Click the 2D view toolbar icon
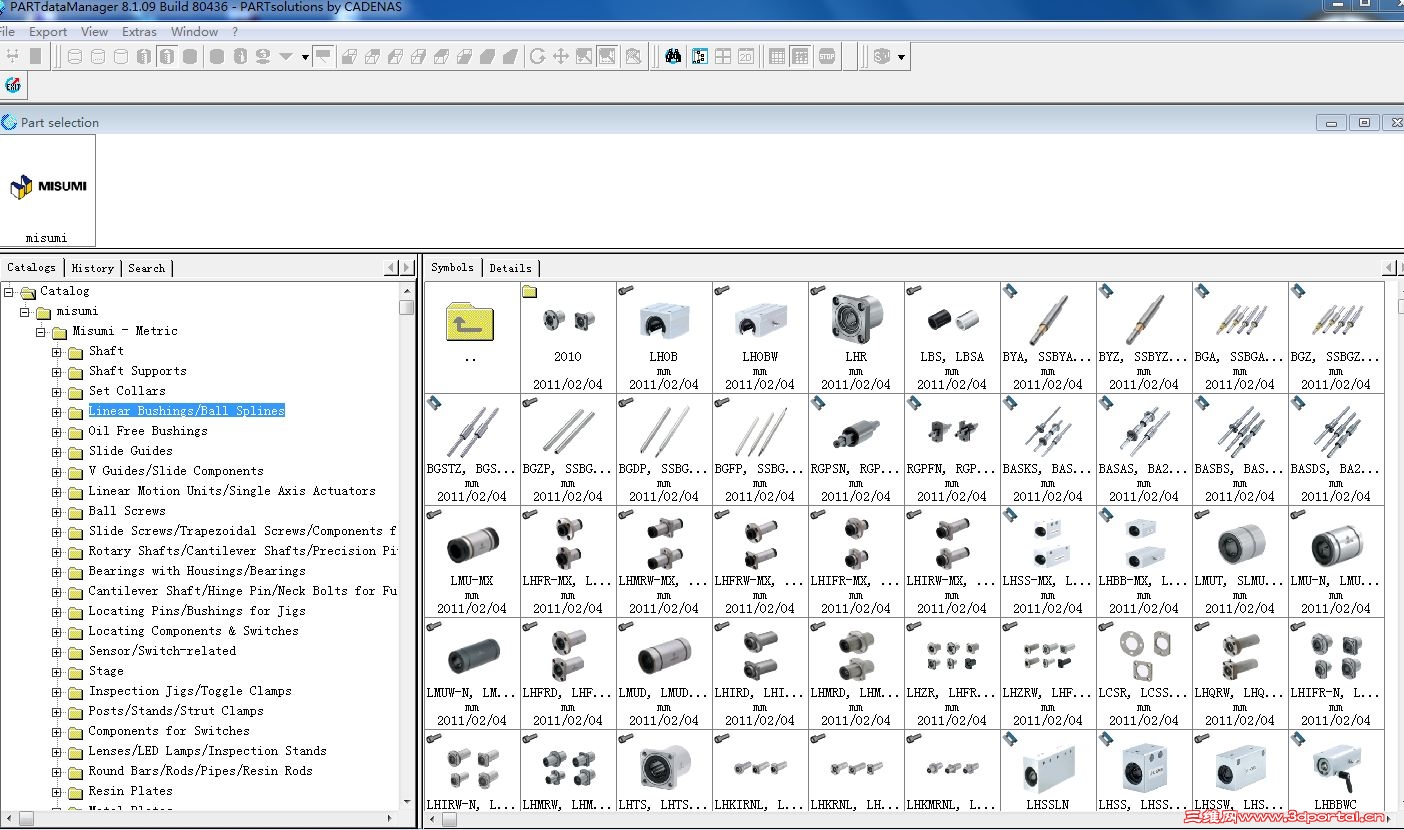This screenshot has height=830, width=1404. click(x=746, y=57)
